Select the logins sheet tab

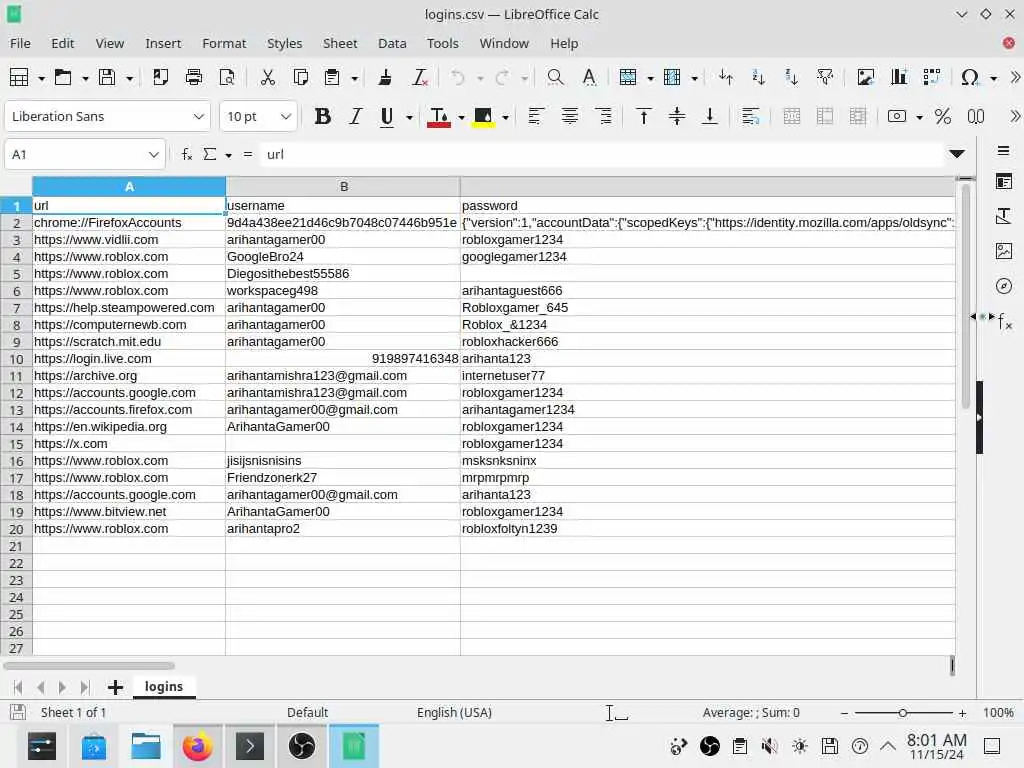[x=164, y=686]
